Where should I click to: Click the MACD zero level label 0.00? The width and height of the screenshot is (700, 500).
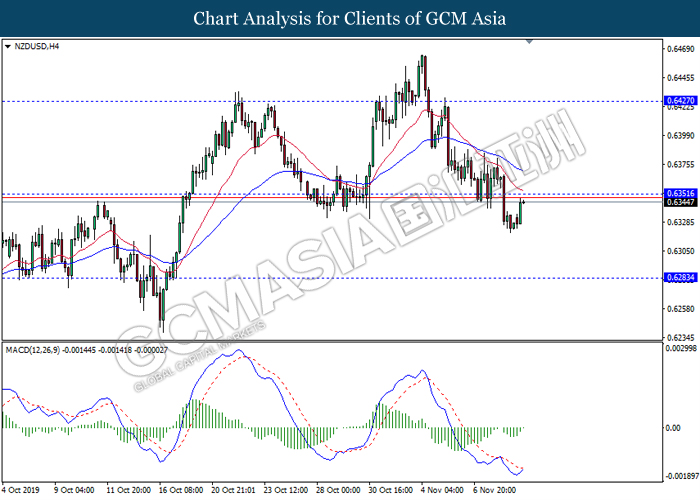pyautogui.click(x=673, y=428)
